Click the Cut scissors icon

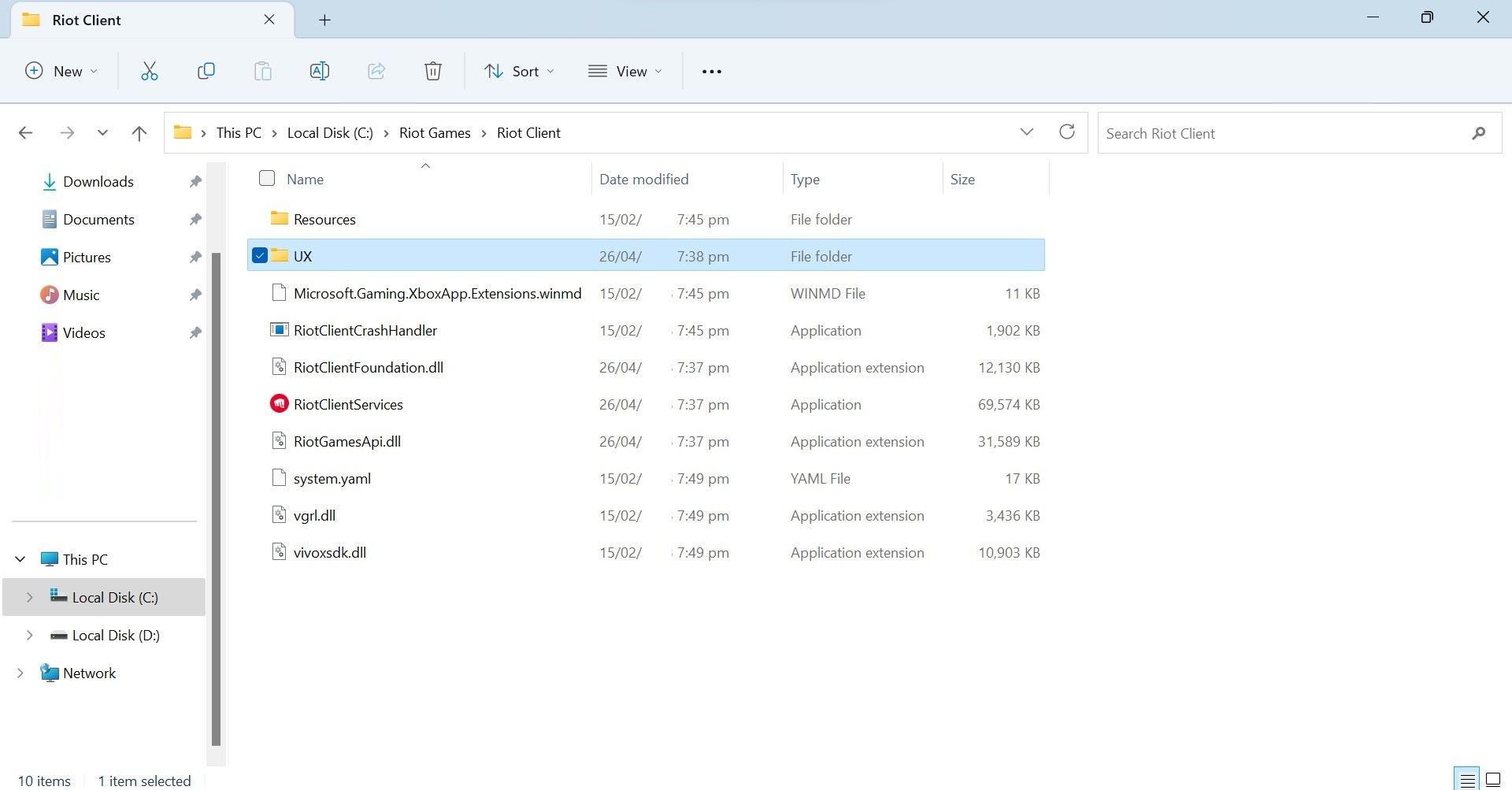149,71
